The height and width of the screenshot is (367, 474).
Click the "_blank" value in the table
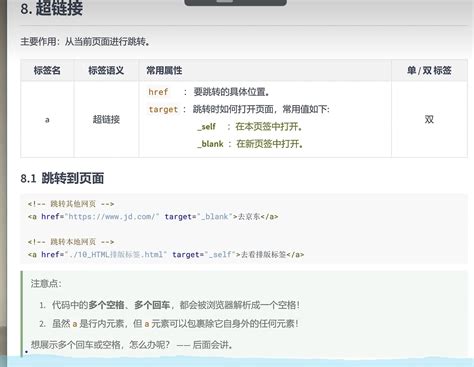pos(210,144)
